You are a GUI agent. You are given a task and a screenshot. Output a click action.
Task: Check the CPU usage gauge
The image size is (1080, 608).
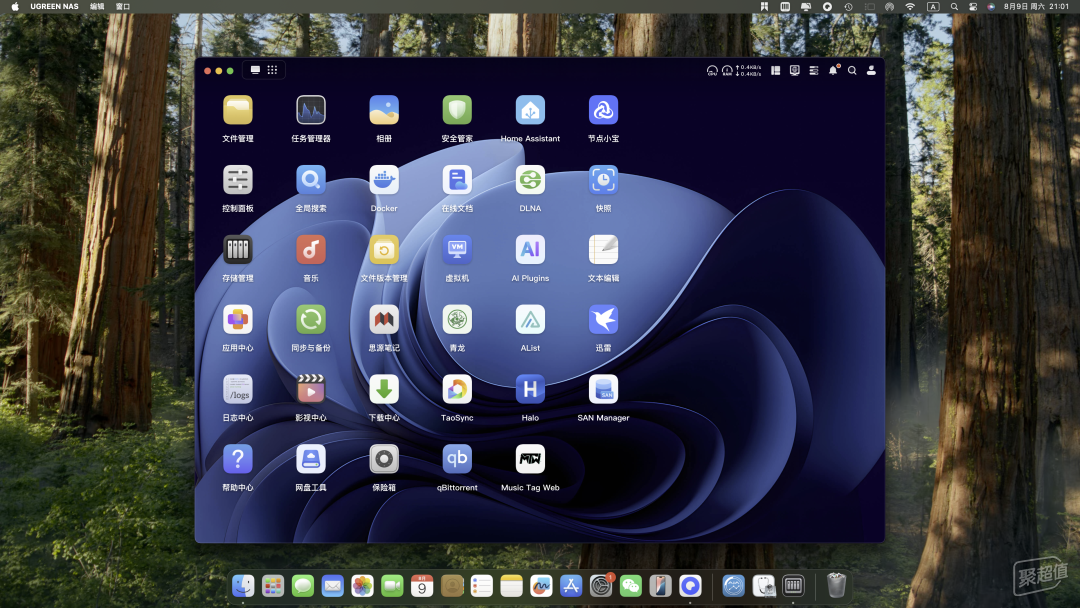(x=712, y=70)
